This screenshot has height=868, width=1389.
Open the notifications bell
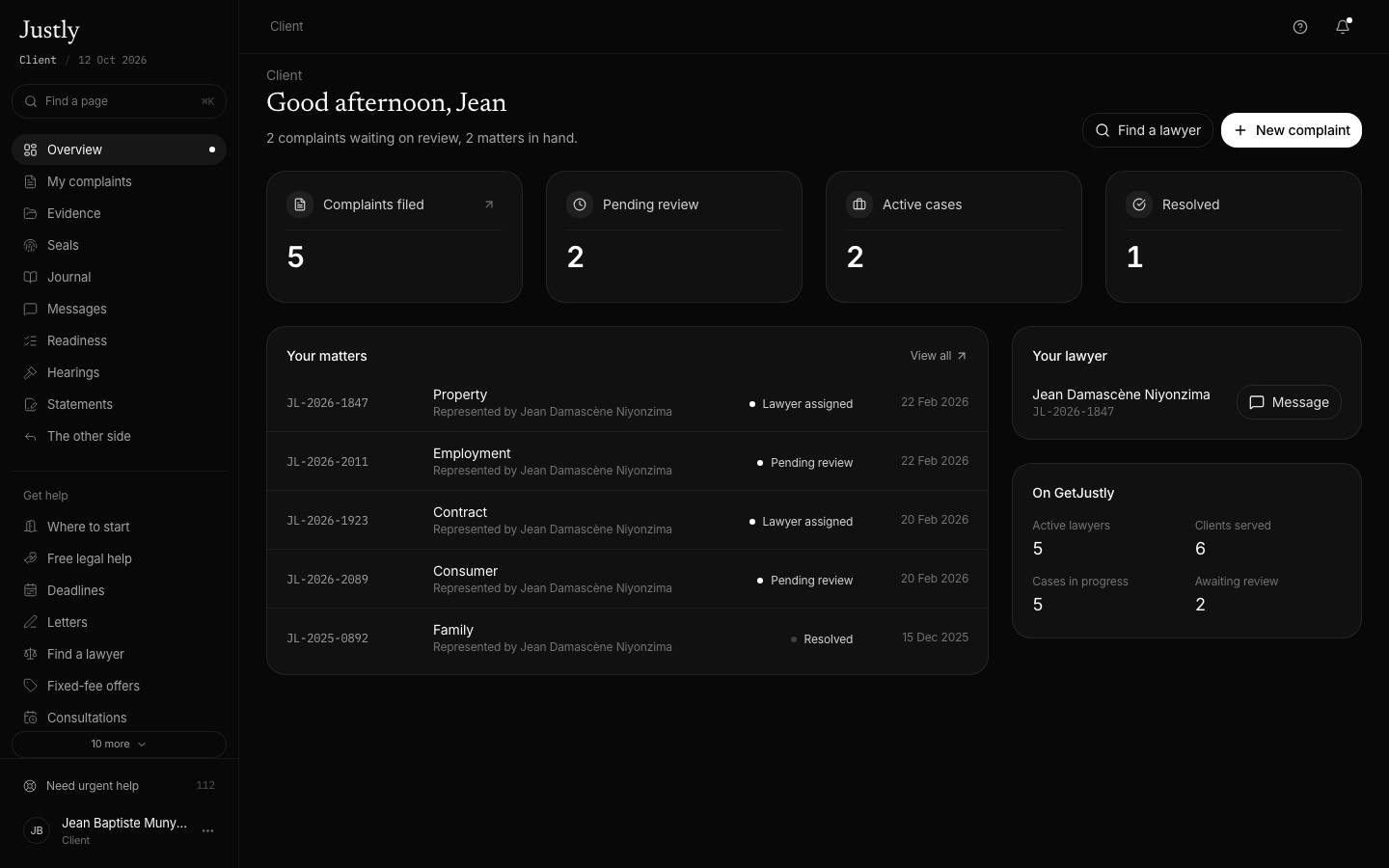tap(1343, 27)
